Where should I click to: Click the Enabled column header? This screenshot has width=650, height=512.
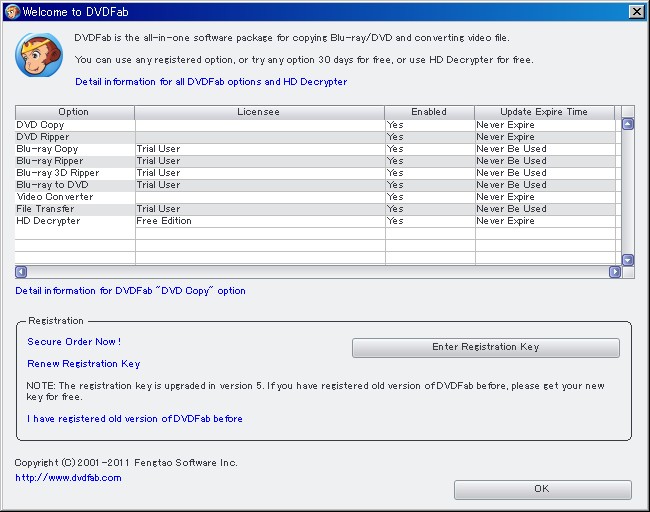tap(429, 112)
